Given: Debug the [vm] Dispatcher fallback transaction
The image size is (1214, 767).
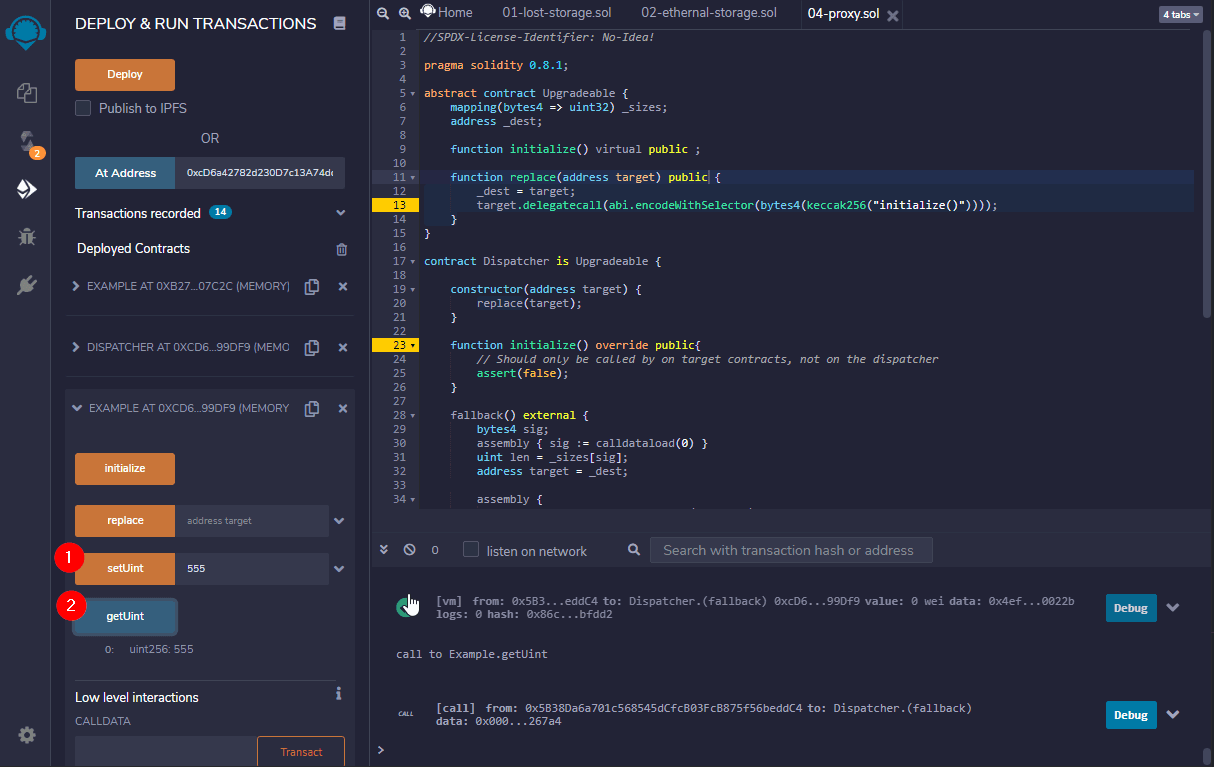Looking at the screenshot, I should click(1131, 607).
